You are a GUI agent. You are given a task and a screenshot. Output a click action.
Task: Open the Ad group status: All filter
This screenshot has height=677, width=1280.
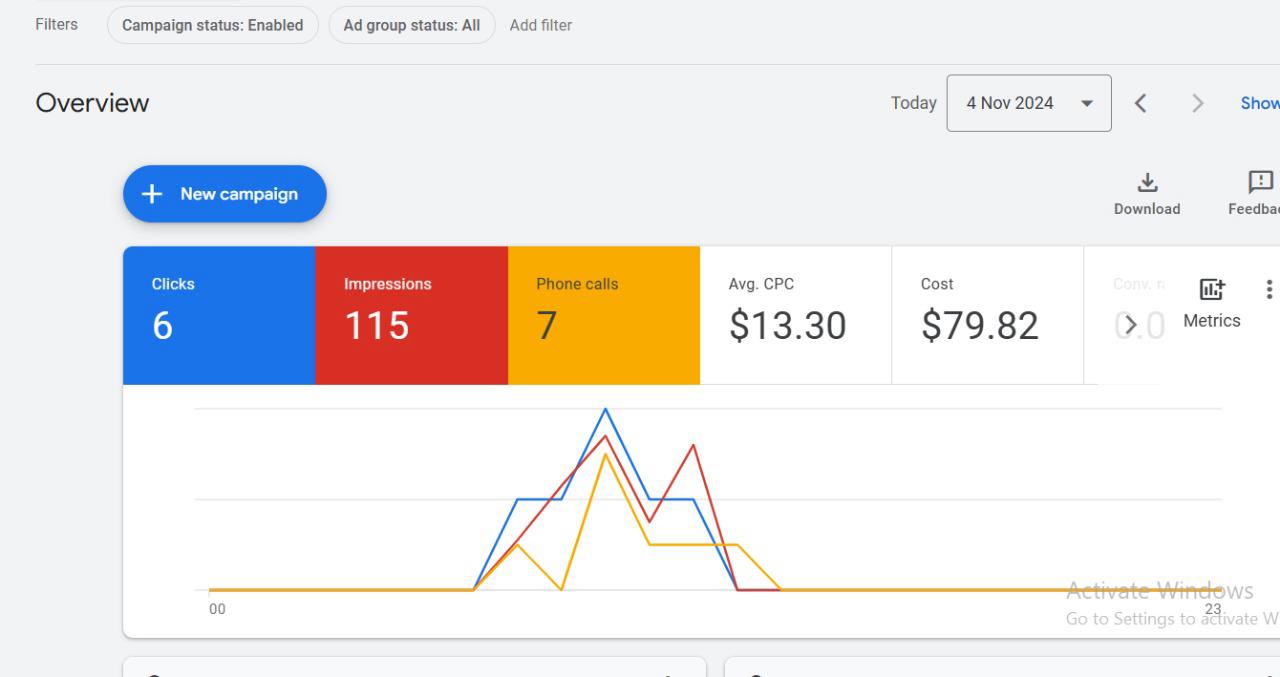click(x=412, y=25)
